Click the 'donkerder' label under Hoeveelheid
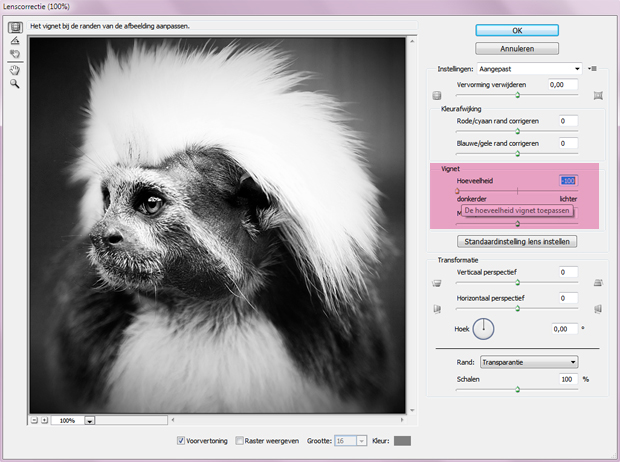Viewport: 620px width, 462px height. tap(471, 199)
